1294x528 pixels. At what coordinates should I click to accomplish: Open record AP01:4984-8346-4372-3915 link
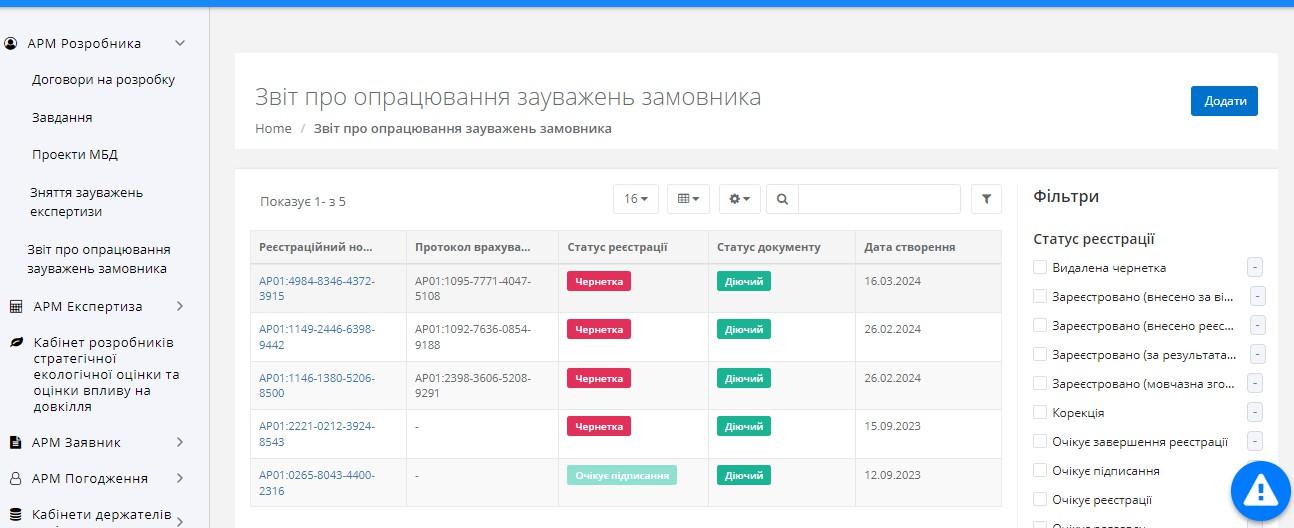[316, 288]
